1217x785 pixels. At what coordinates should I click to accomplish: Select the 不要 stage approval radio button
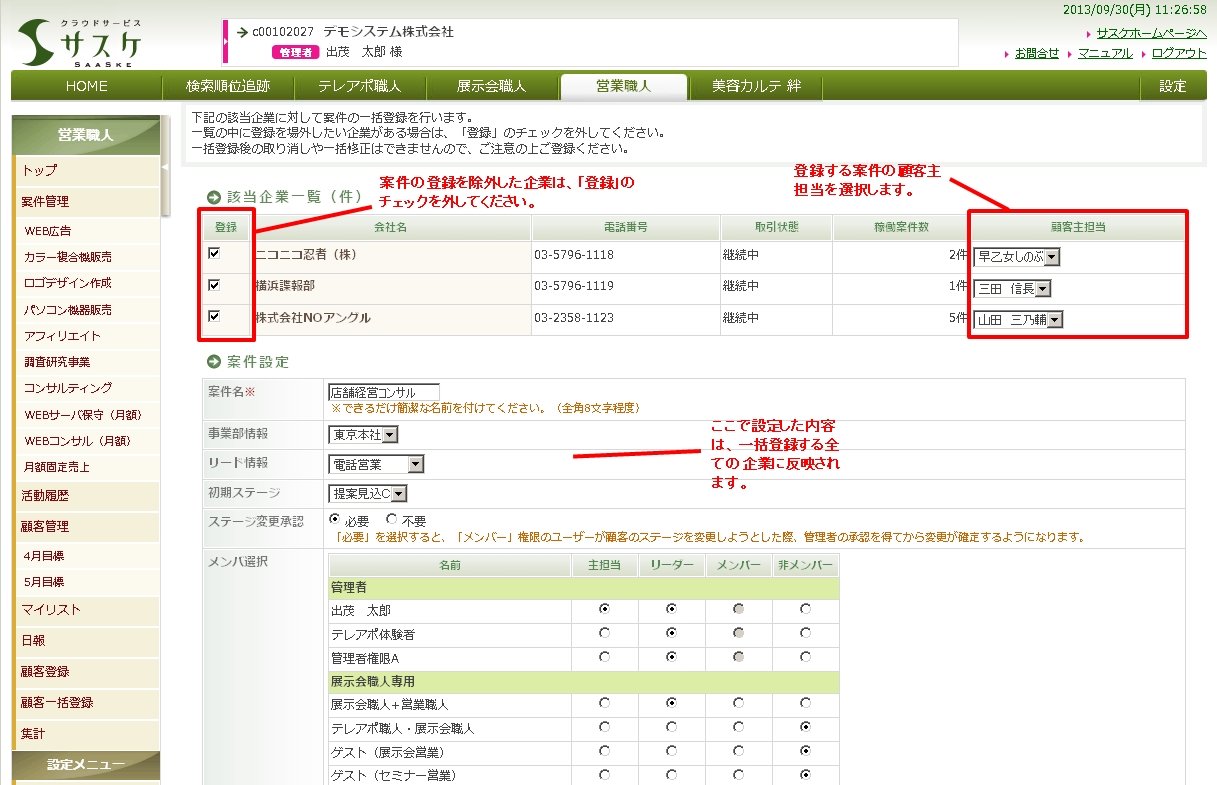[x=391, y=520]
